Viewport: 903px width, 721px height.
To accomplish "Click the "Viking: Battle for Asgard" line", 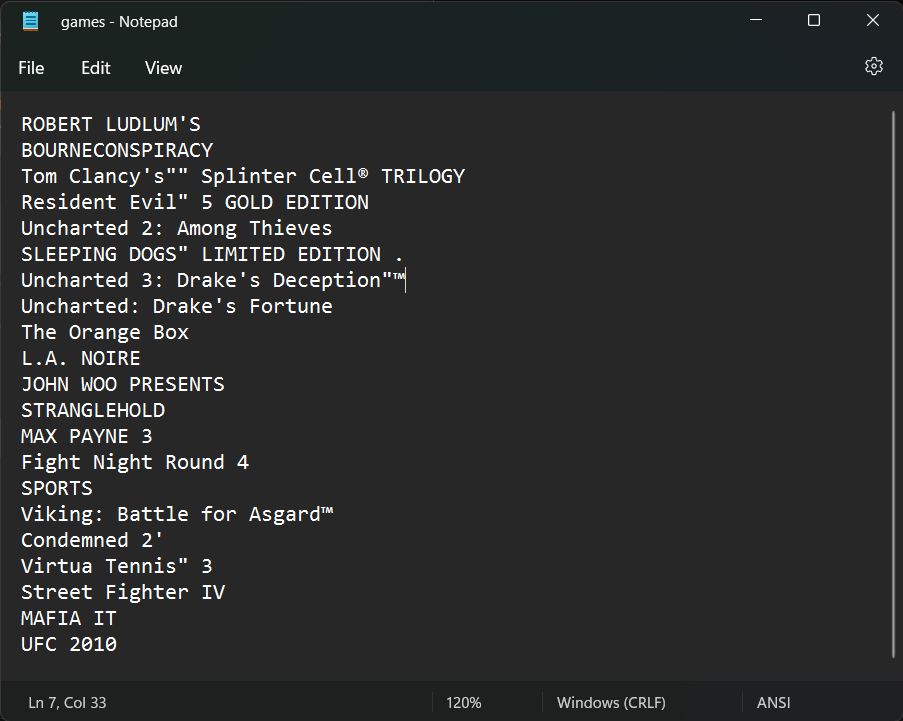I will 177,514.
